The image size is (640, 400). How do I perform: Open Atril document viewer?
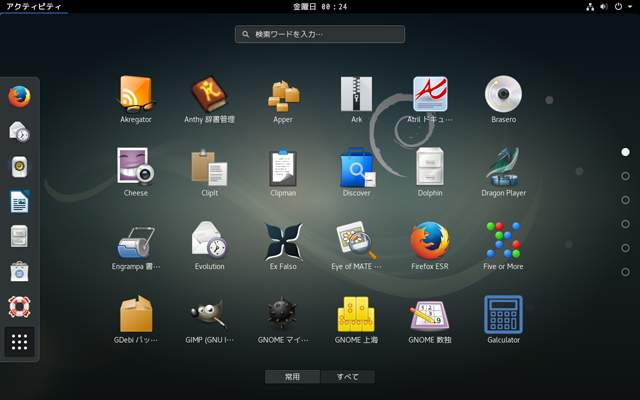[x=430, y=99]
